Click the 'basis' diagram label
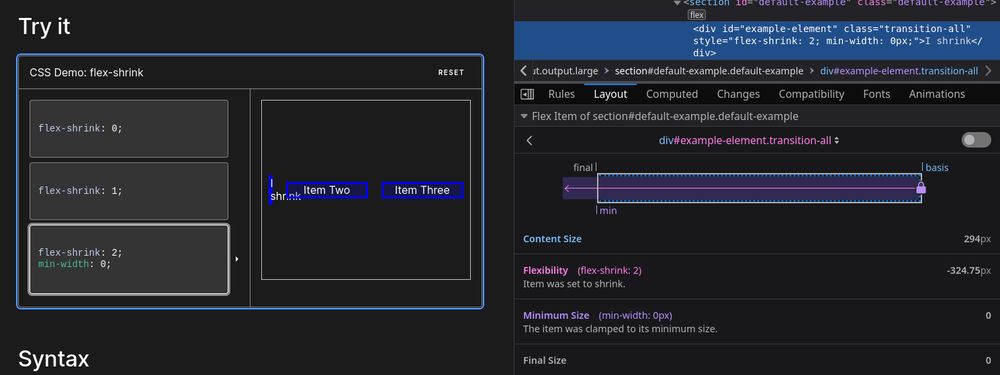The image size is (1000, 375). coord(937,168)
